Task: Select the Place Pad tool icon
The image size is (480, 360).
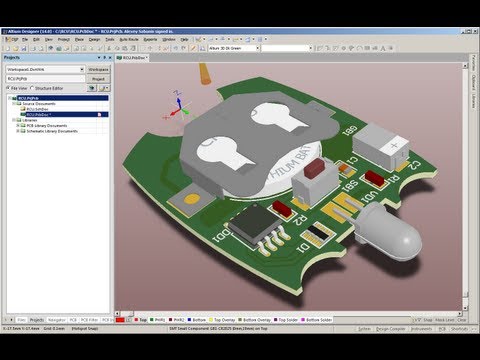Action: 344,48
